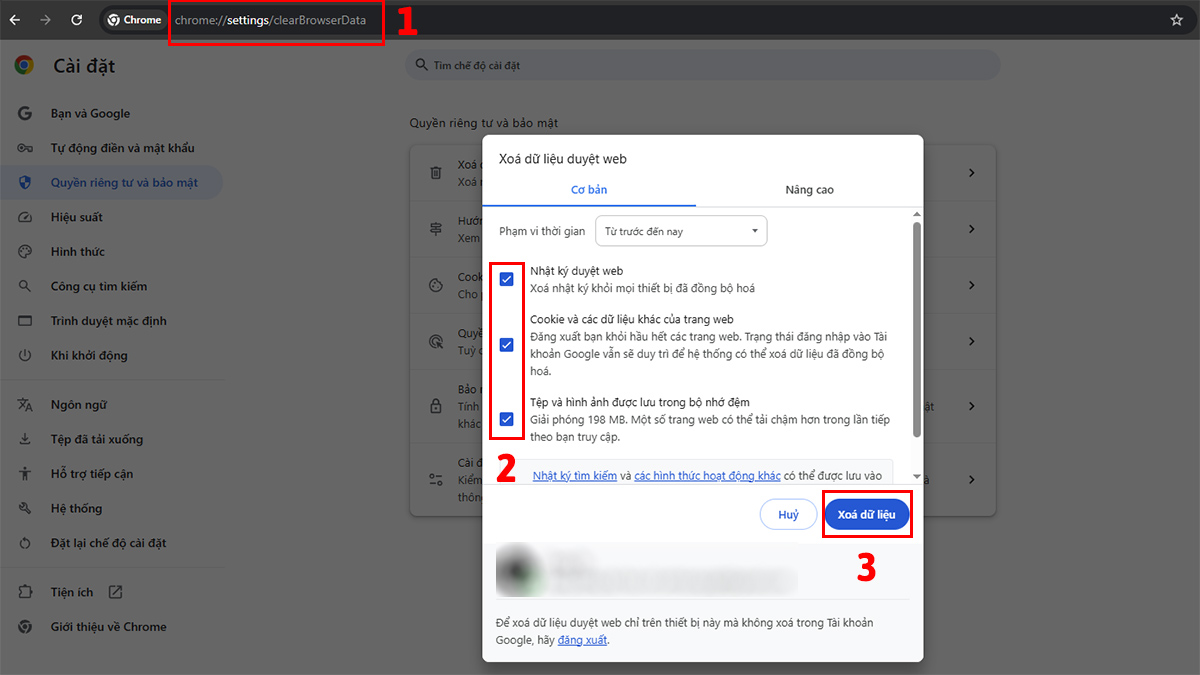Image resolution: width=1200 pixels, height=675 pixels.
Task: Click the Xoá dữ liệu button
Action: pyautogui.click(x=867, y=514)
